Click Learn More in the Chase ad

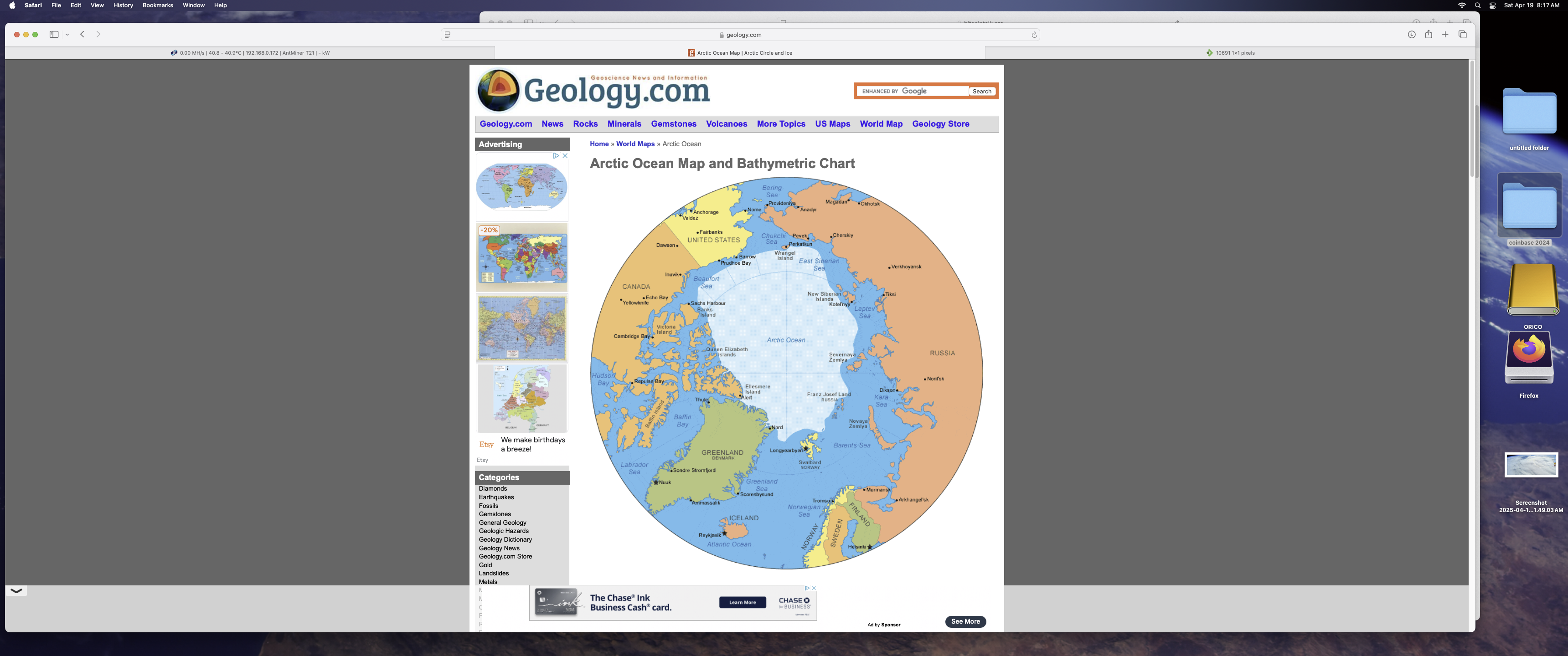point(743,602)
